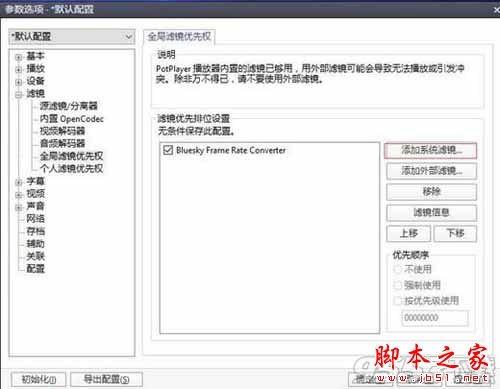Select the 强制使用 priority option
Screen dimensions: 500x389
point(417,285)
